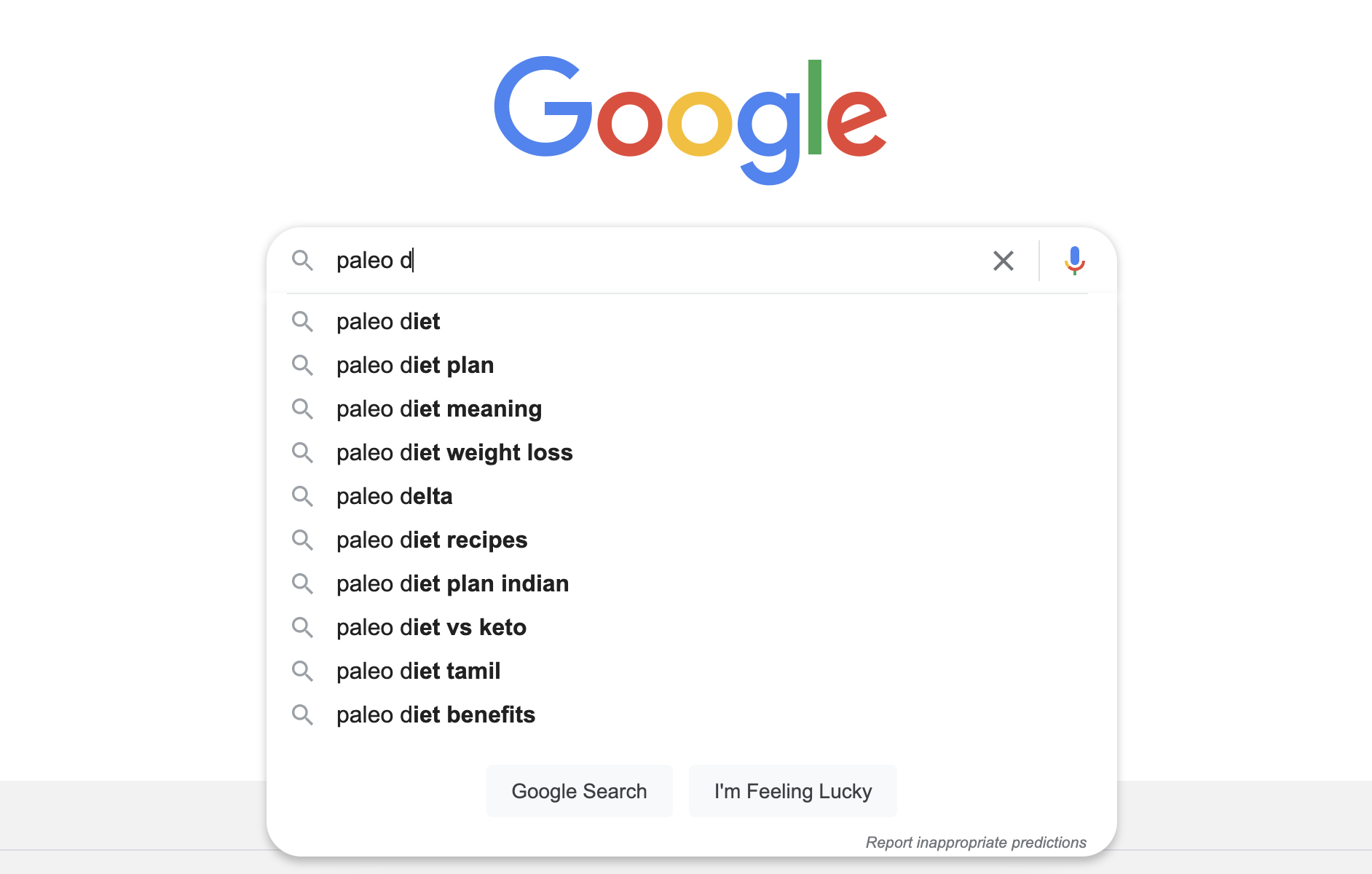Click magnifier icon beside 'paleo delta'
This screenshot has height=874, width=1372.
coord(302,496)
